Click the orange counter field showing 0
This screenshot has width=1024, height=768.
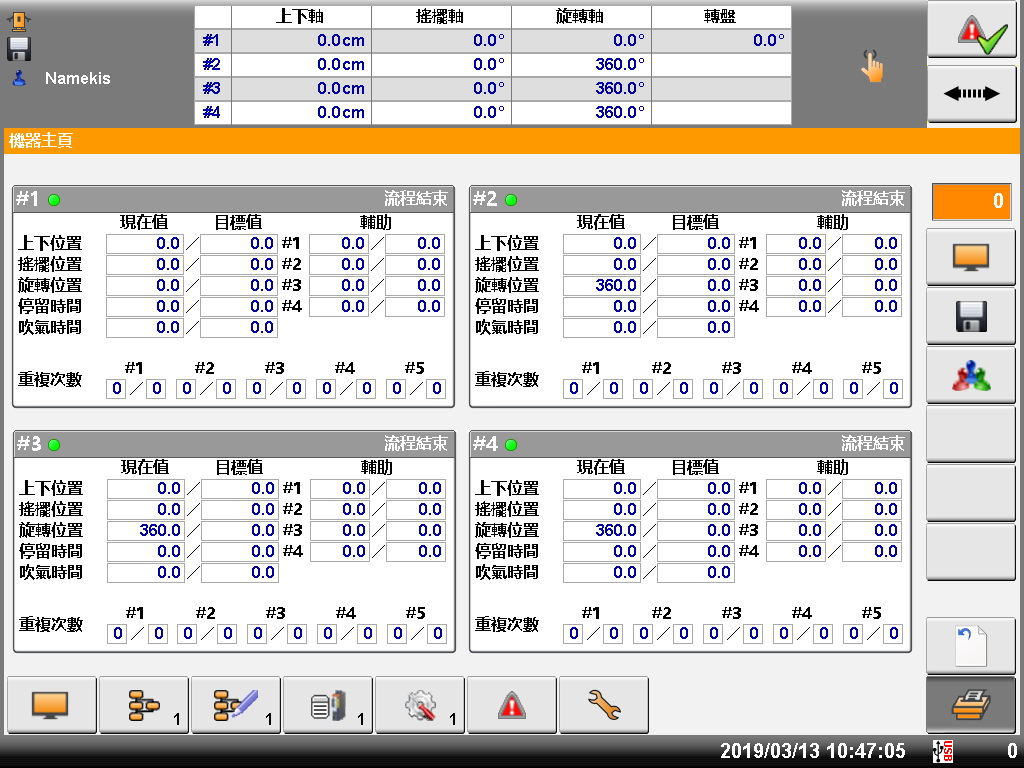(970, 202)
